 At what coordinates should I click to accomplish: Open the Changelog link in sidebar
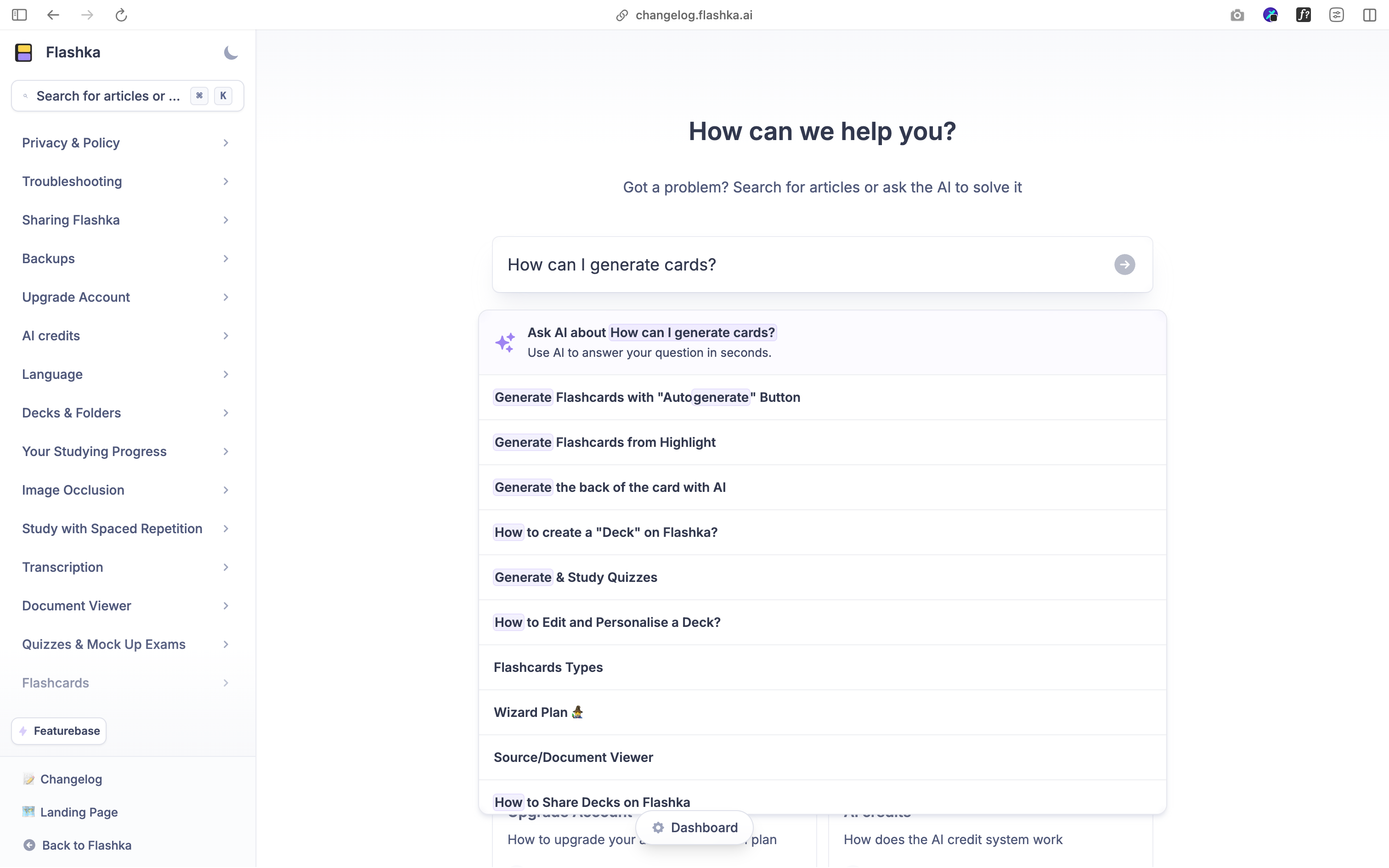71,779
